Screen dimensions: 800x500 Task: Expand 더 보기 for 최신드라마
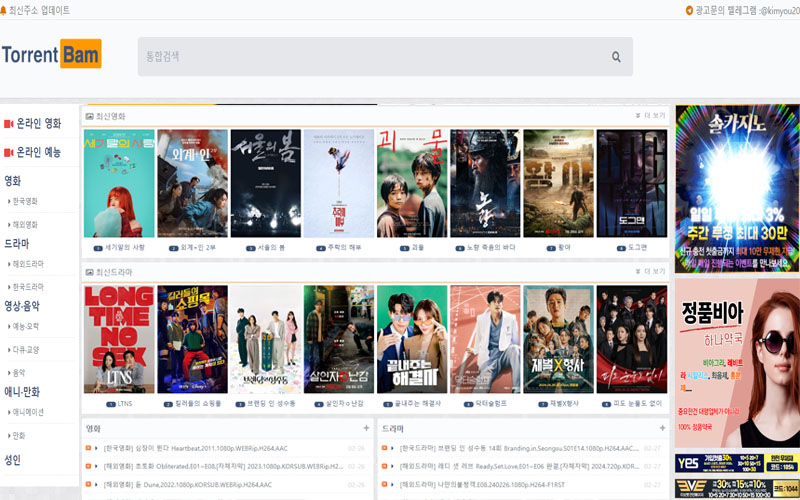[x=650, y=271]
